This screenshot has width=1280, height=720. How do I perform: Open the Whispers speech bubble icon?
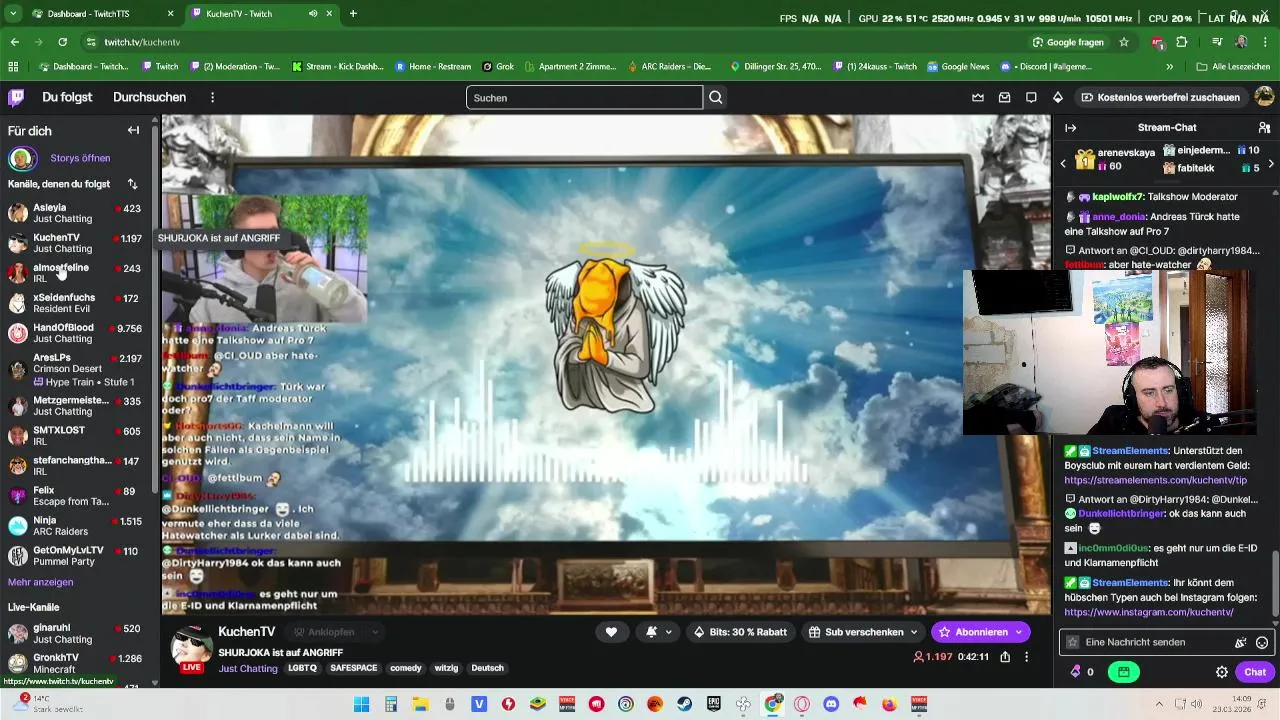1031,97
